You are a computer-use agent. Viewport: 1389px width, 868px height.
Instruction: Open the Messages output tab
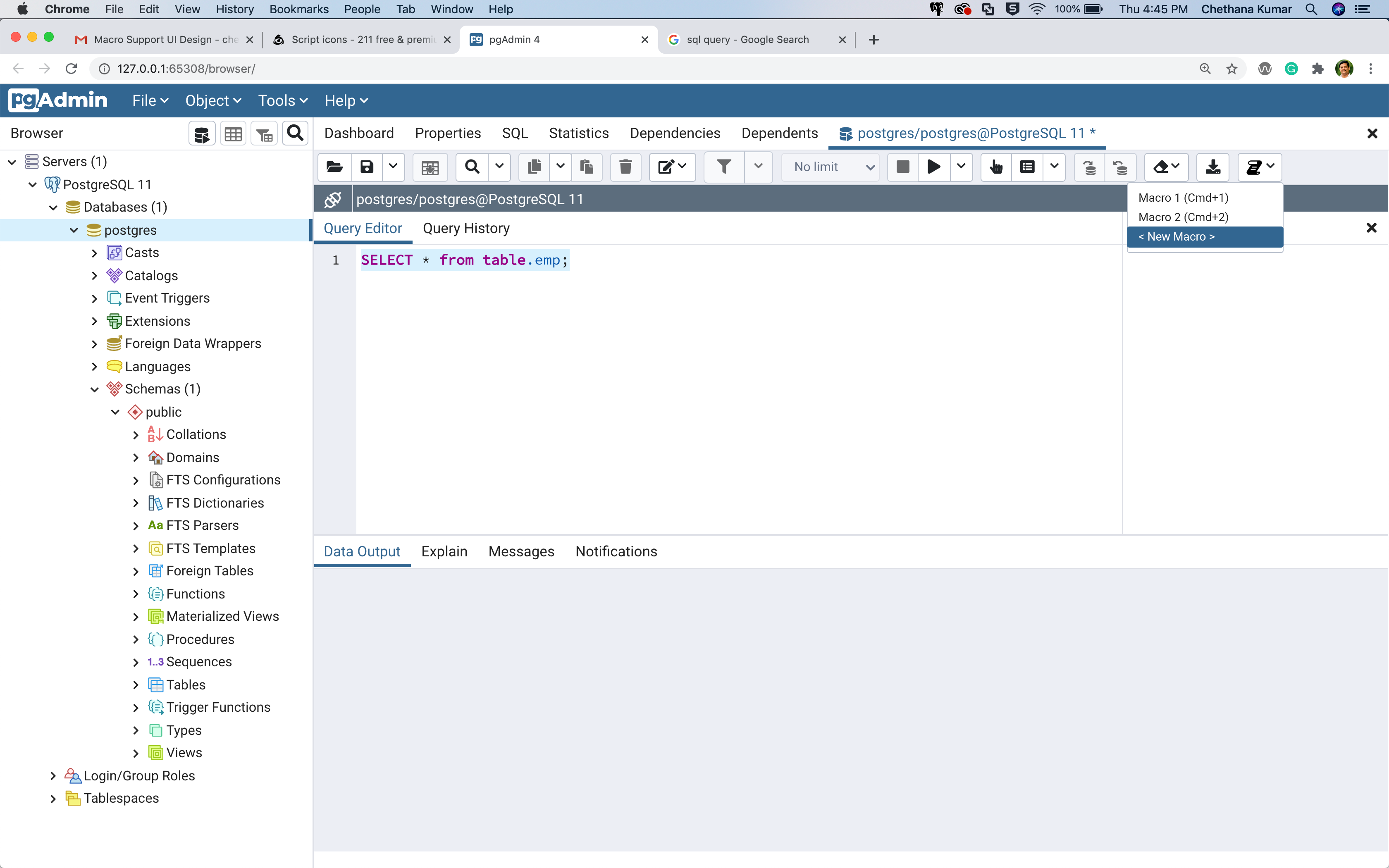pos(521,551)
